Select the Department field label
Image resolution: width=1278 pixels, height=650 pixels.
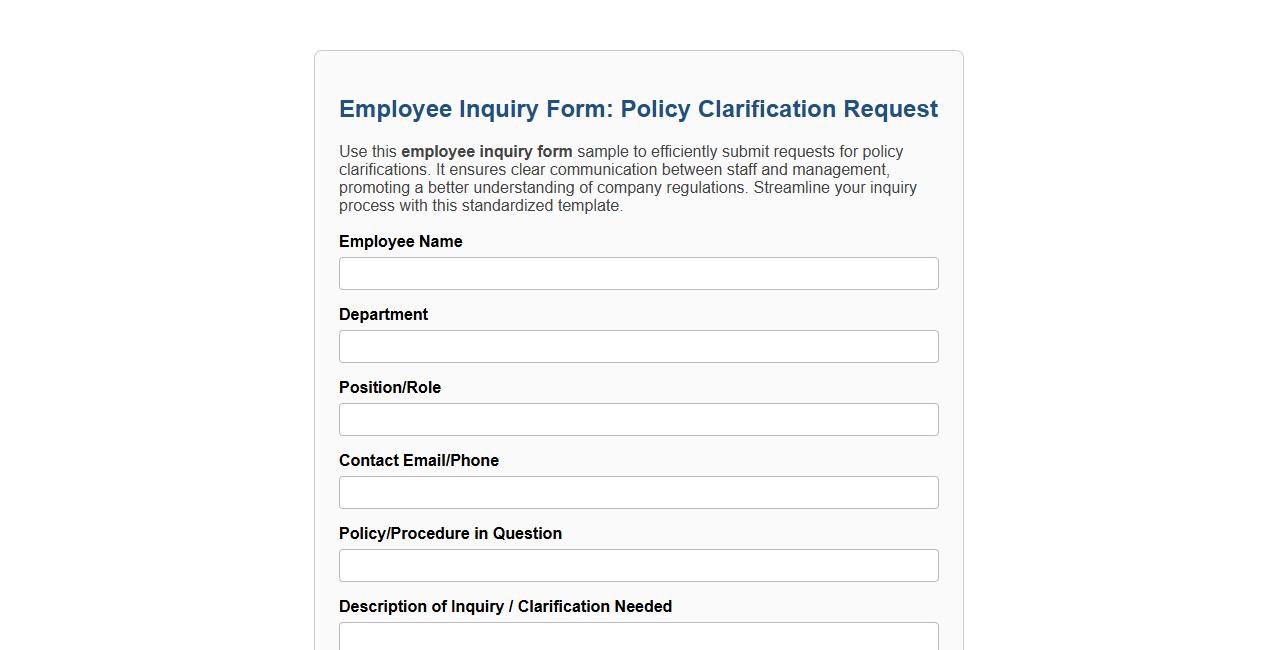pyautogui.click(x=383, y=314)
